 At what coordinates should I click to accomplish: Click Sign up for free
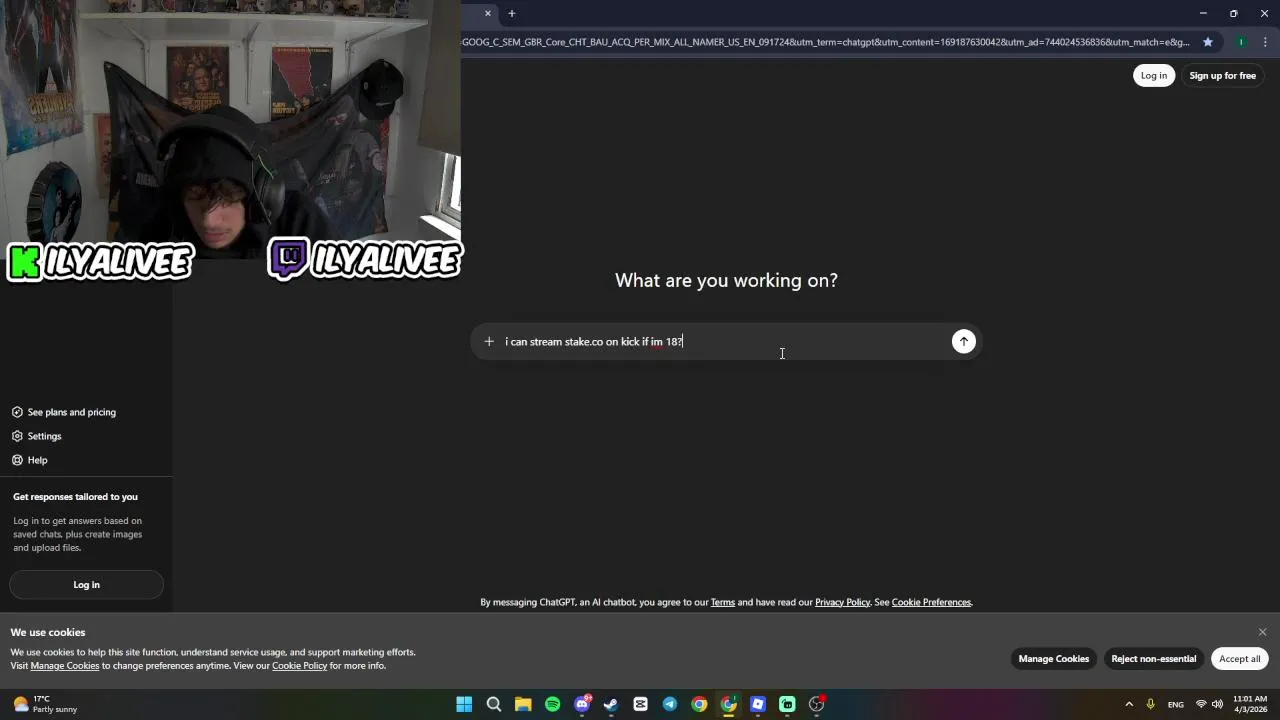coord(1222,75)
